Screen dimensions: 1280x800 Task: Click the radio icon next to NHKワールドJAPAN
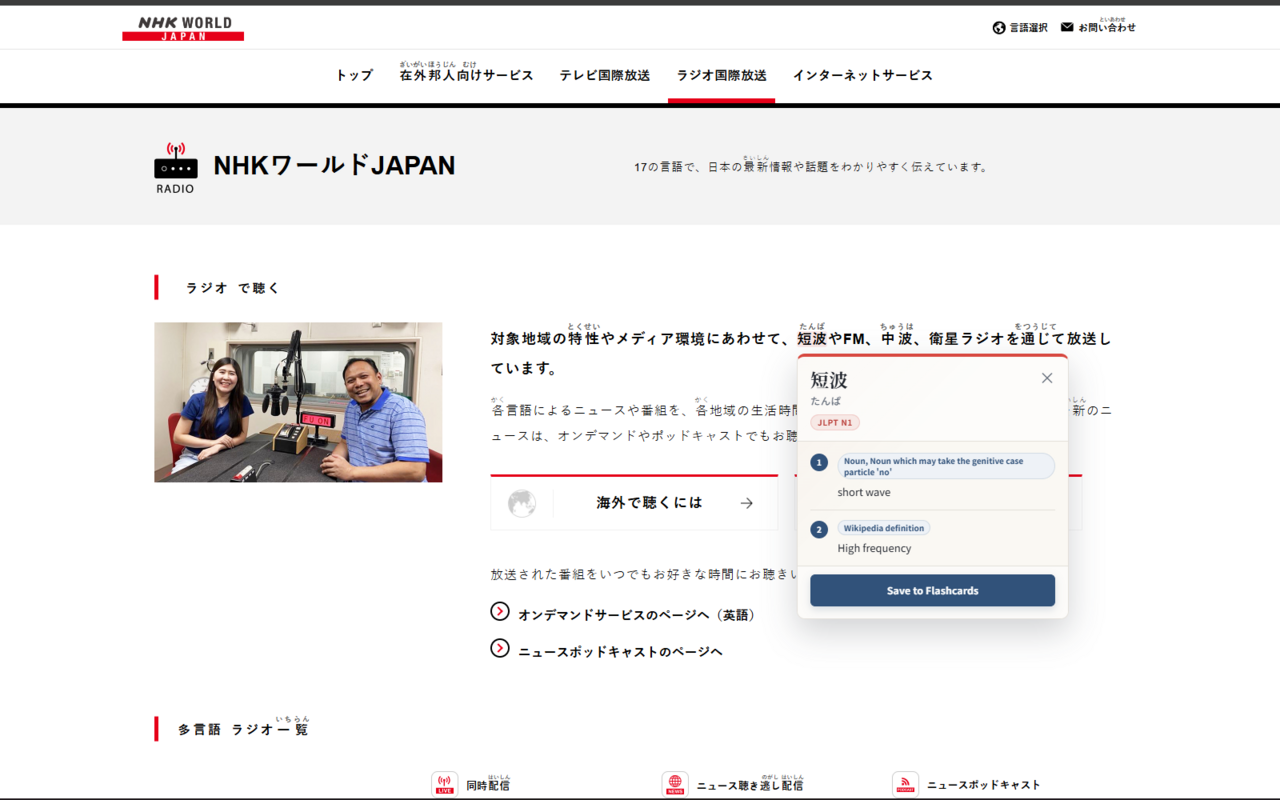[175, 167]
